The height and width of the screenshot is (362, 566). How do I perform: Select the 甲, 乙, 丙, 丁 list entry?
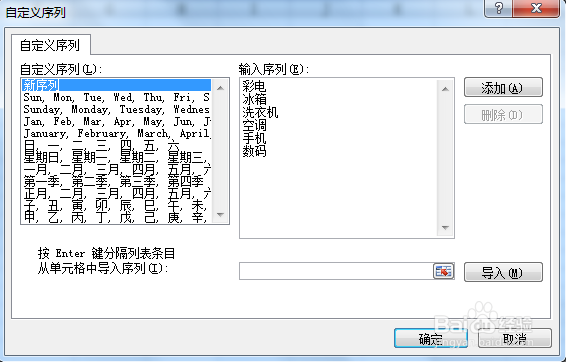click(x=116, y=217)
